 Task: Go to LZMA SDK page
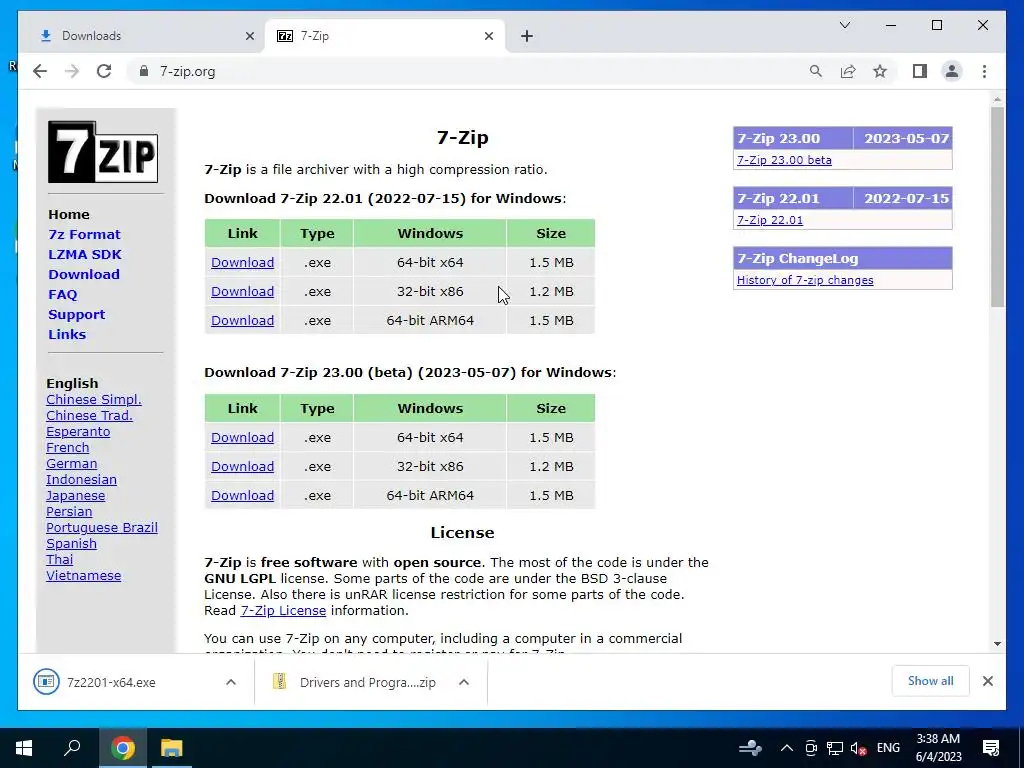click(x=85, y=254)
